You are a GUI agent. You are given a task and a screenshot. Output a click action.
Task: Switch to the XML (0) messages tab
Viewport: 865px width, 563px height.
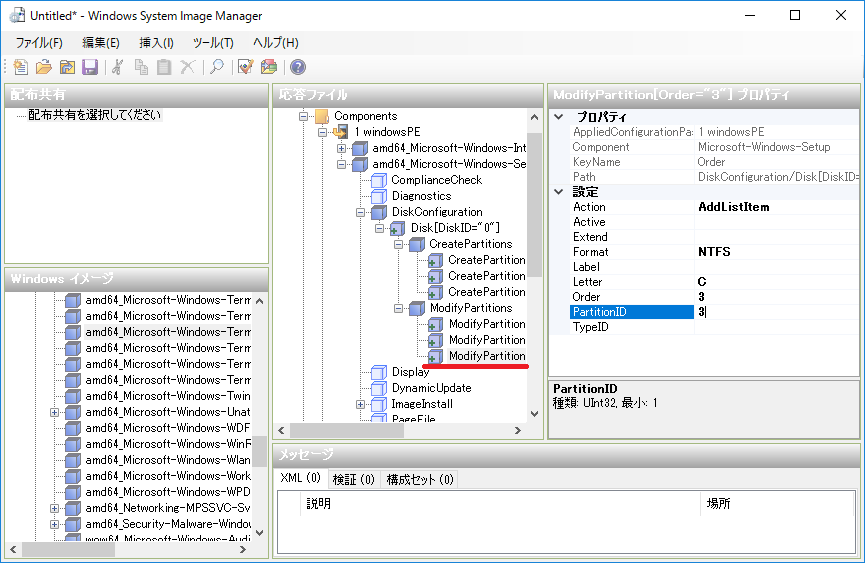[x=301, y=478]
